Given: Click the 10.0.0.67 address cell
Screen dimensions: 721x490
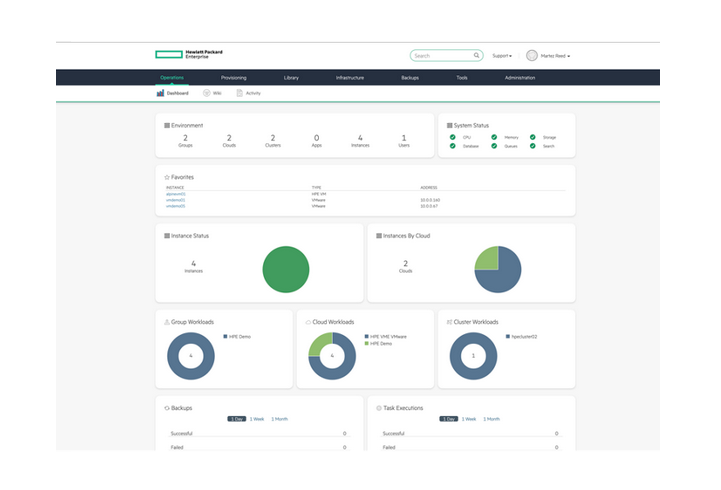Looking at the screenshot, I should point(429,206).
